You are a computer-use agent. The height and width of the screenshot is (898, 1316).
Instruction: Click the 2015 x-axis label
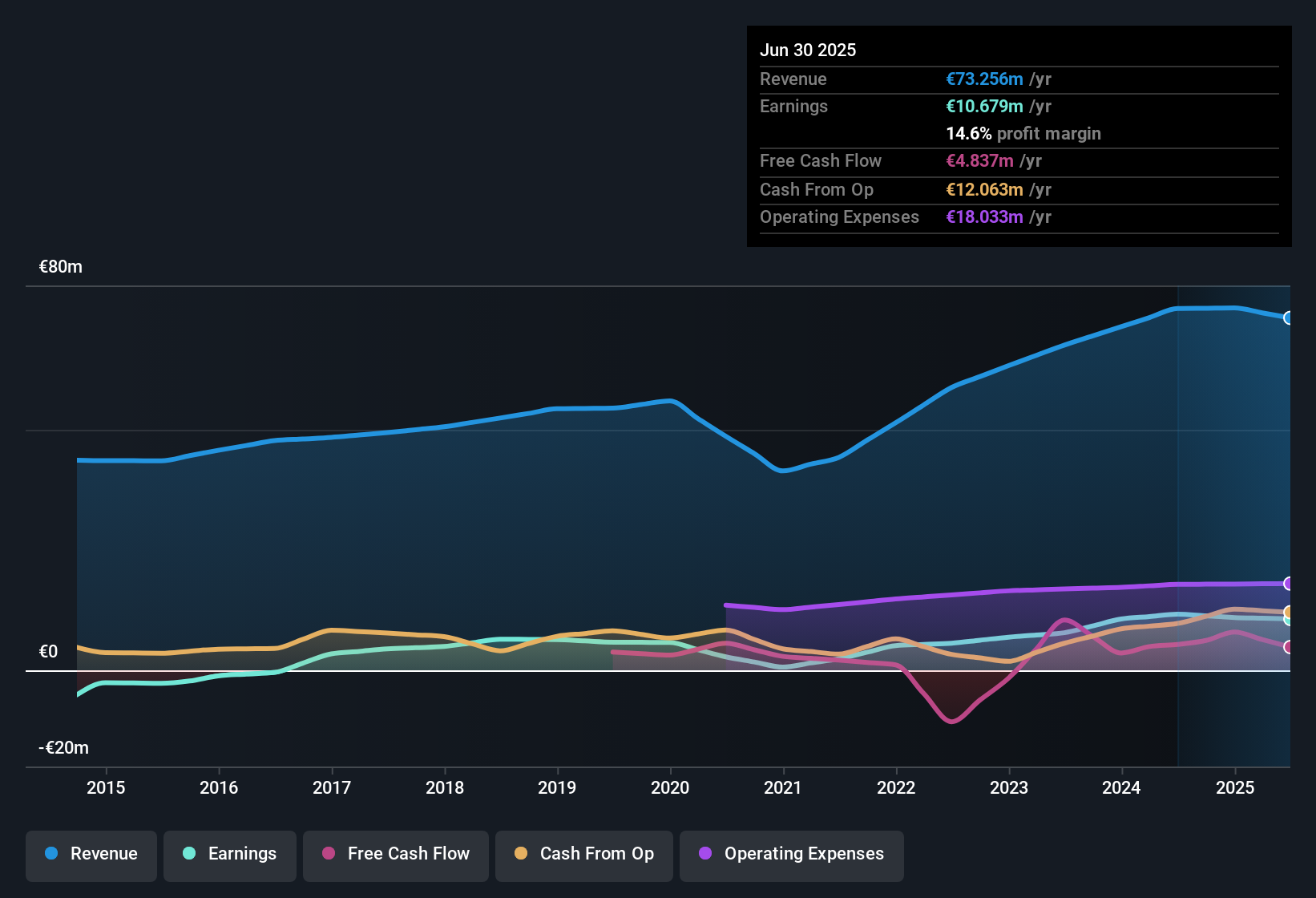tap(106, 787)
